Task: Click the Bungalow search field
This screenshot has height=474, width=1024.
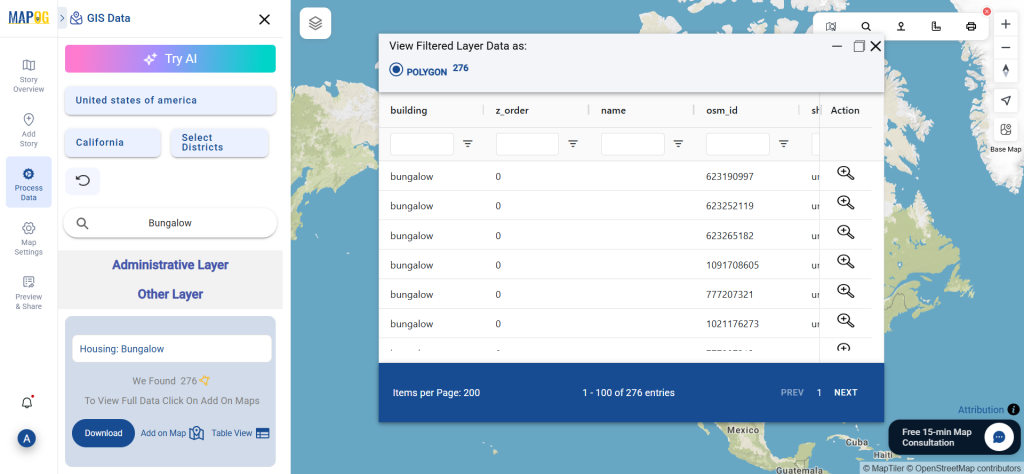Action: click(170, 223)
